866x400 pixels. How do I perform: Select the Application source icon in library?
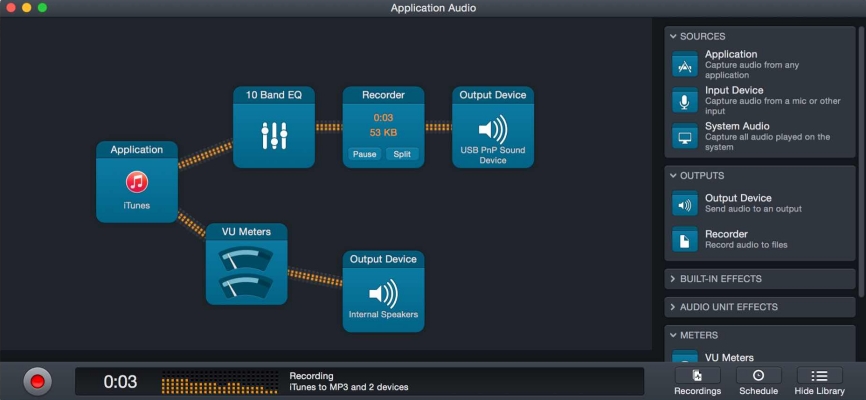(685, 64)
